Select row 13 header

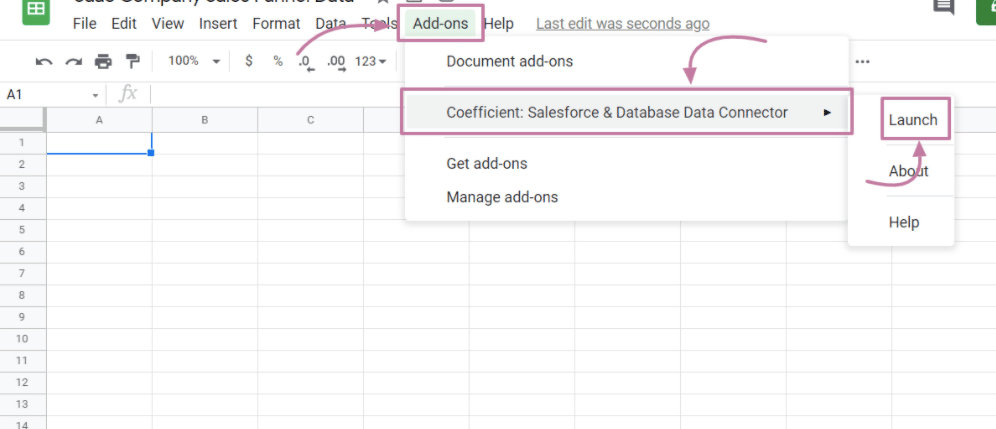(22, 404)
